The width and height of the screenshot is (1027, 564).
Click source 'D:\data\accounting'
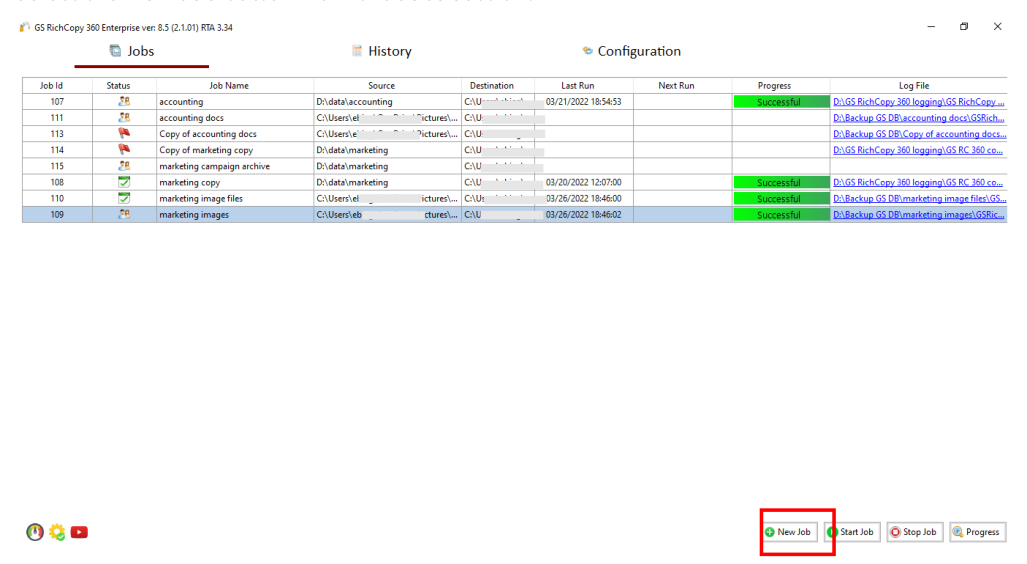pyautogui.click(x=354, y=102)
